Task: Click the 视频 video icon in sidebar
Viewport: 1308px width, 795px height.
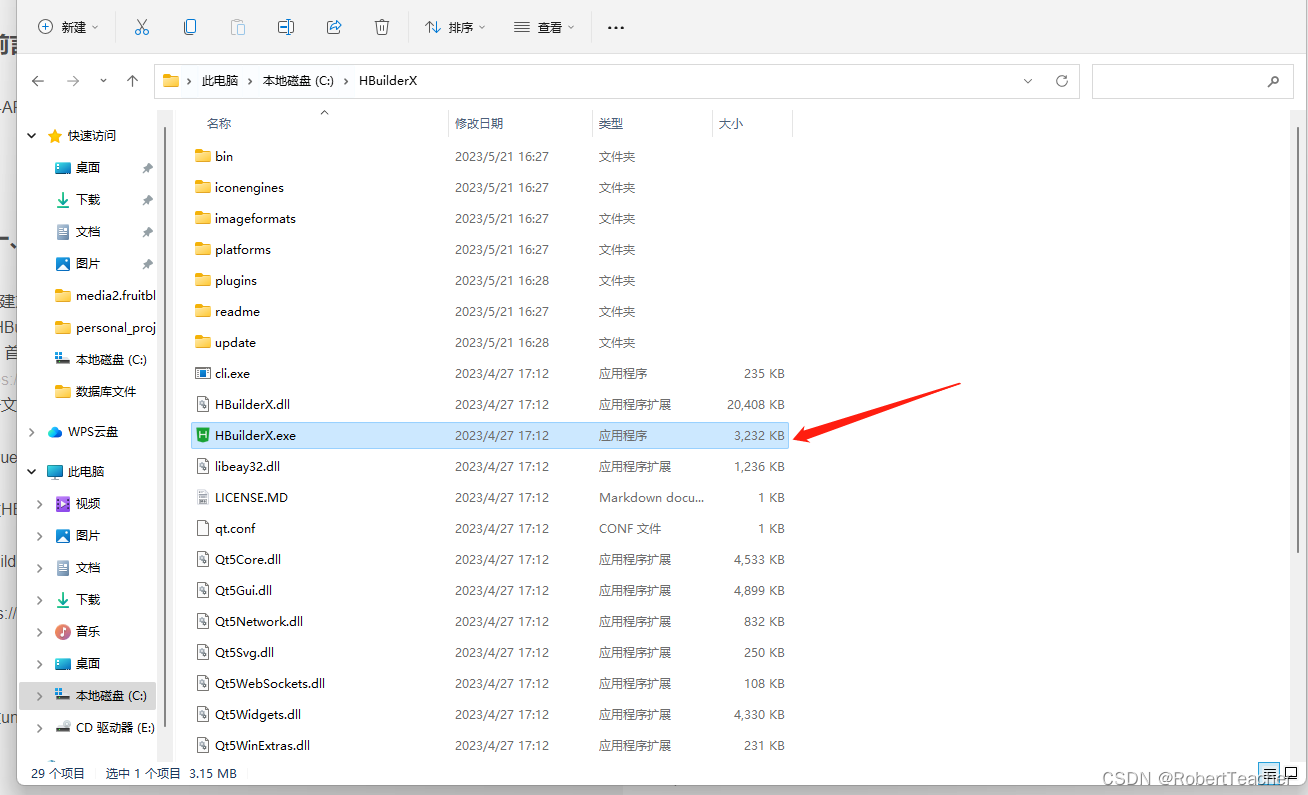Action: [63, 503]
